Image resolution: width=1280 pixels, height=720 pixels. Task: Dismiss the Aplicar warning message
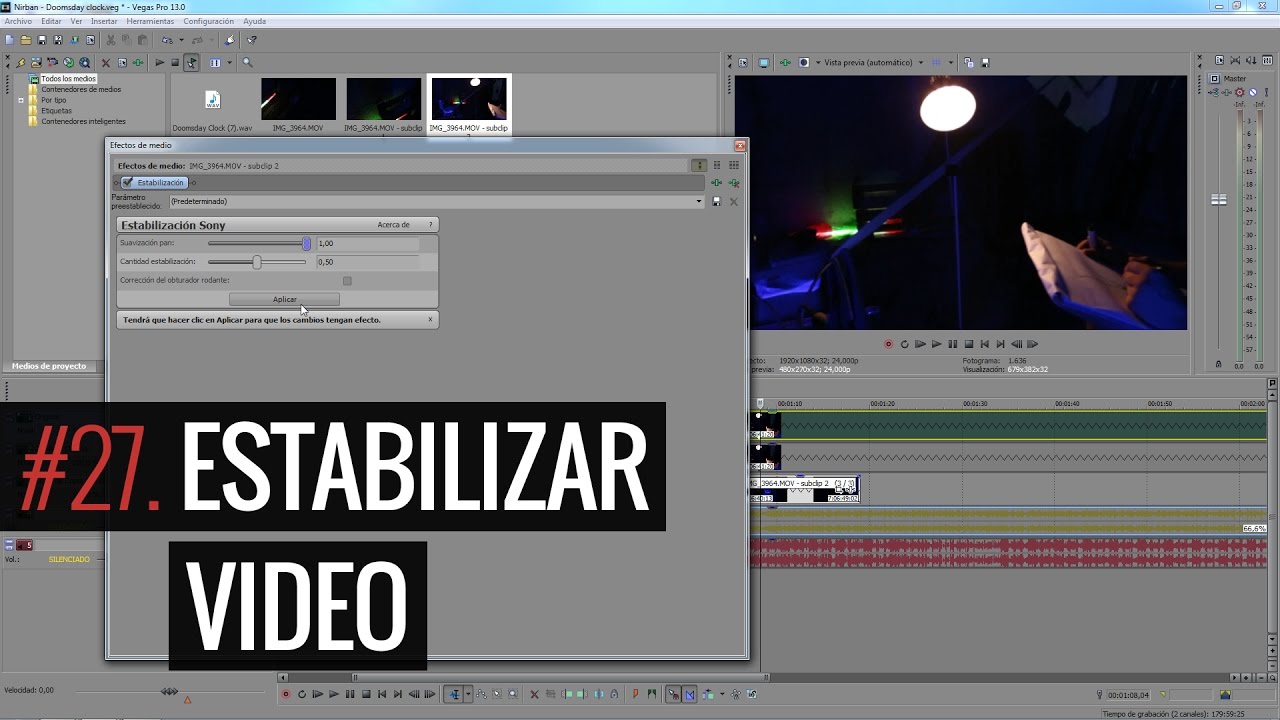(431, 320)
